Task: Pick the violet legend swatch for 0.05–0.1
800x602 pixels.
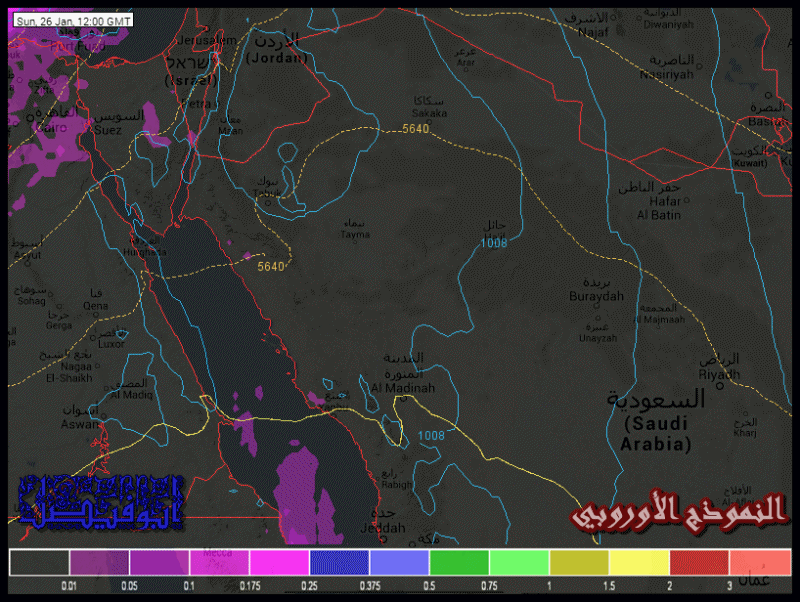Action: (159, 562)
